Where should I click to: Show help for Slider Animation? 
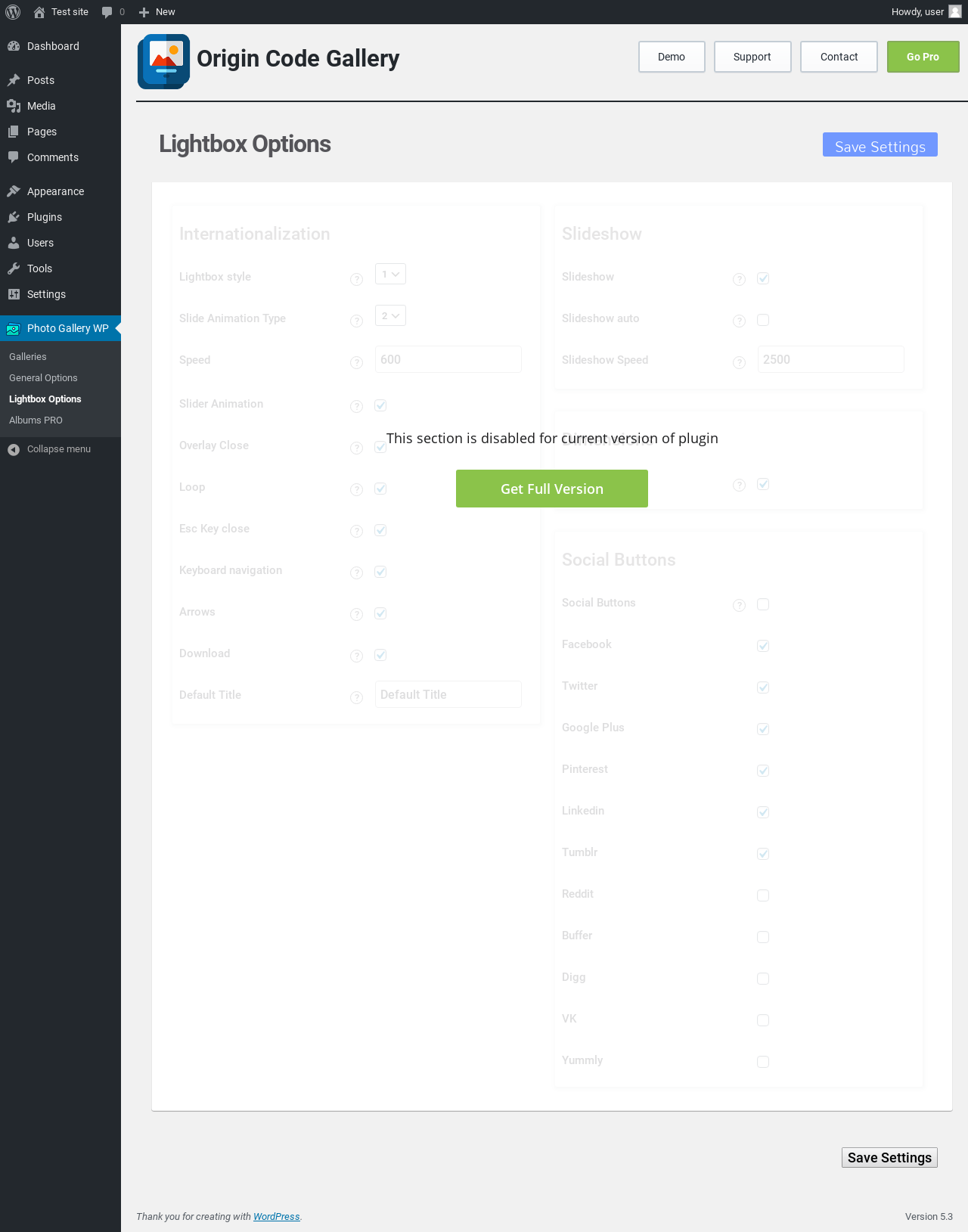click(x=357, y=407)
